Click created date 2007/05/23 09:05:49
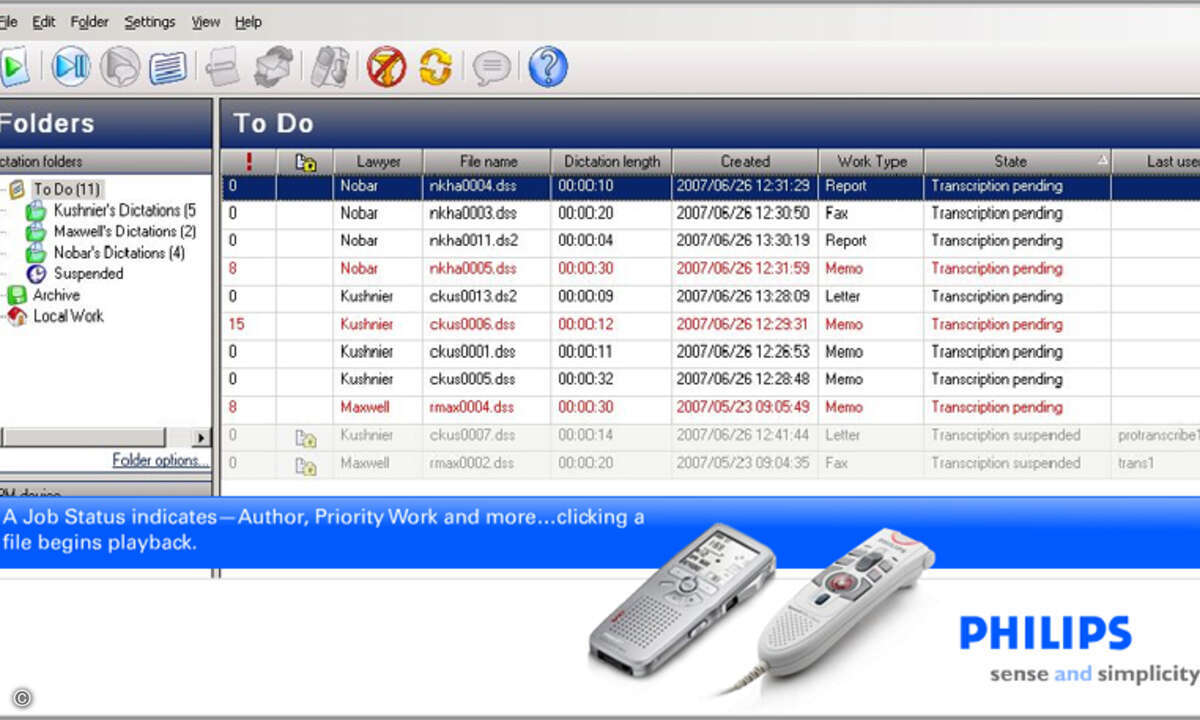Image resolution: width=1200 pixels, height=720 pixels. [743, 407]
